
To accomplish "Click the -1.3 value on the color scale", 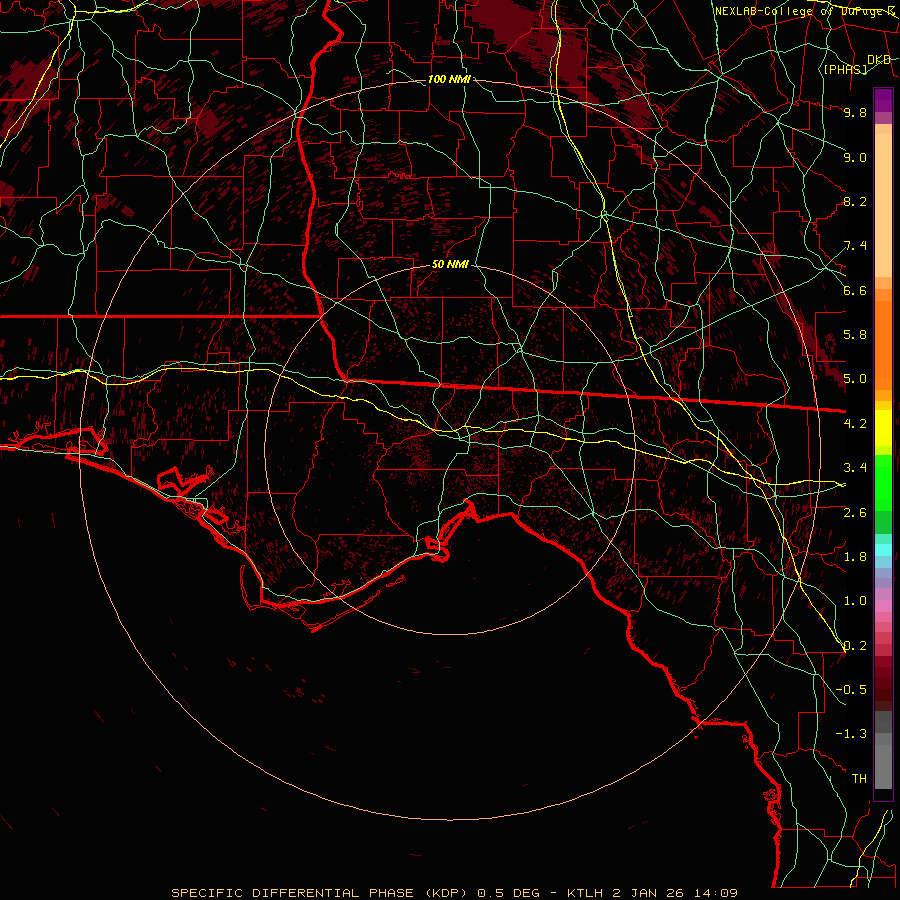I will [851, 734].
